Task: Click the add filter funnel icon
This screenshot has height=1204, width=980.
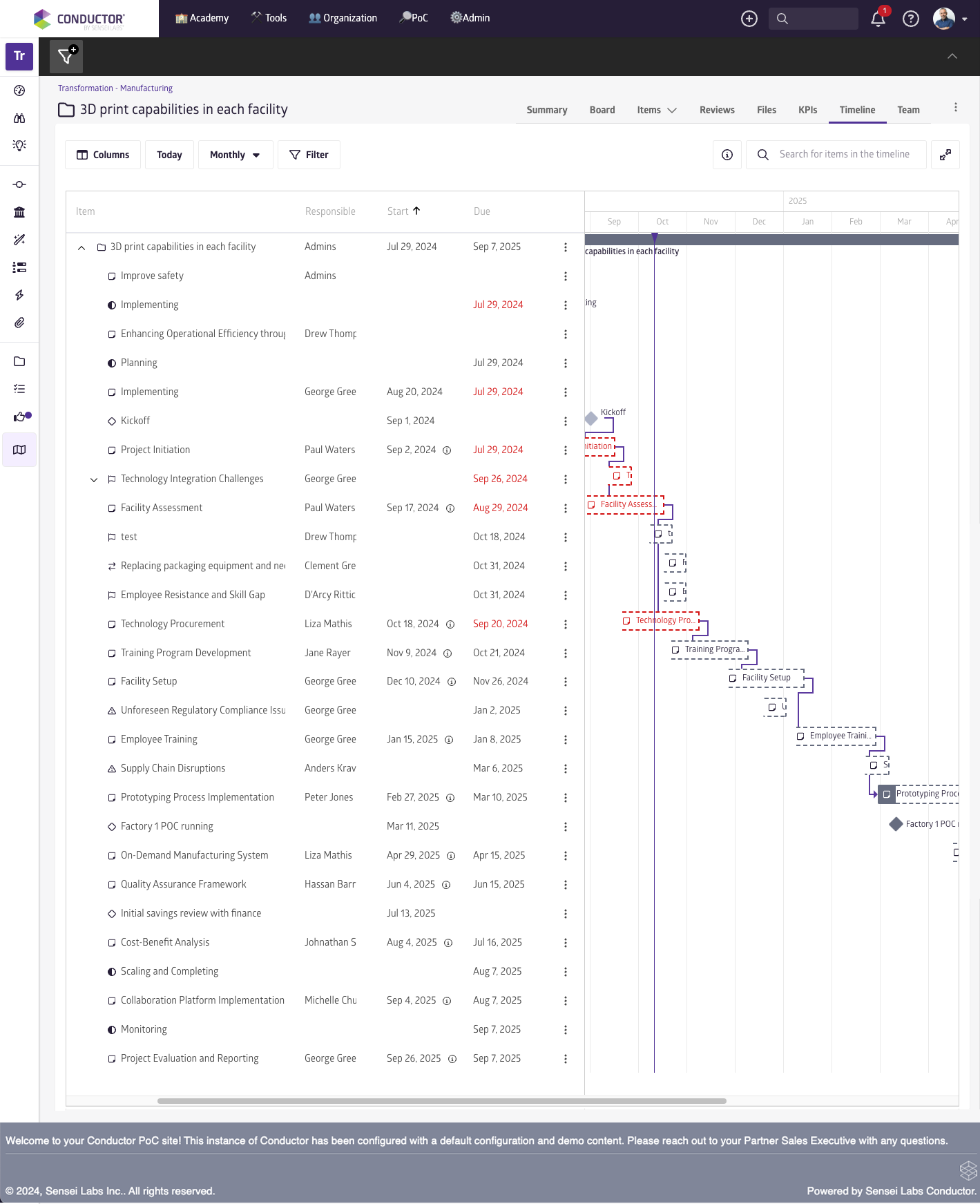Action: pos(66,57)
